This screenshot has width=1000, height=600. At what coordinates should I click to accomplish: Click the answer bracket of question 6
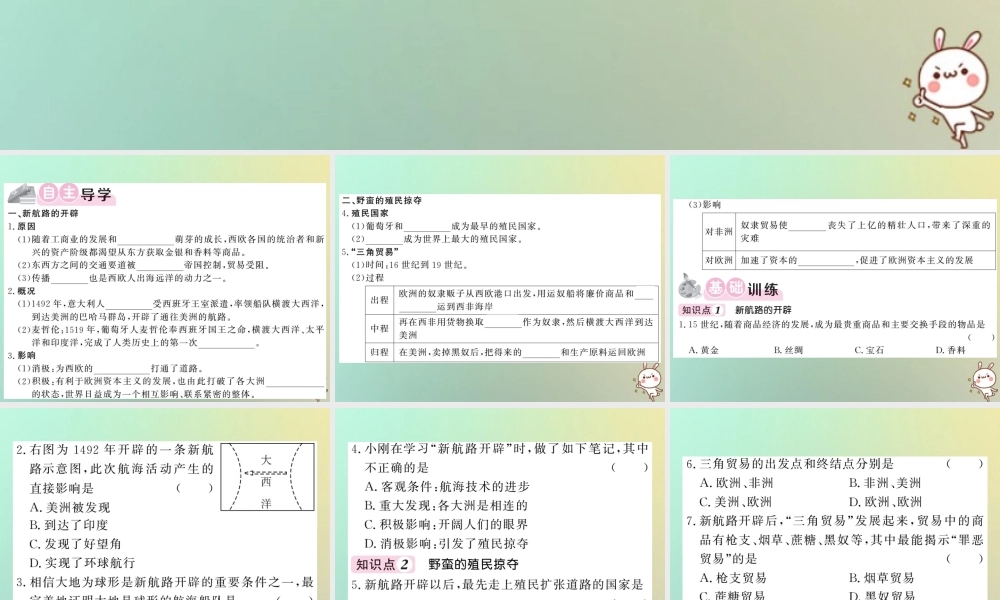(x=965, y=464)
